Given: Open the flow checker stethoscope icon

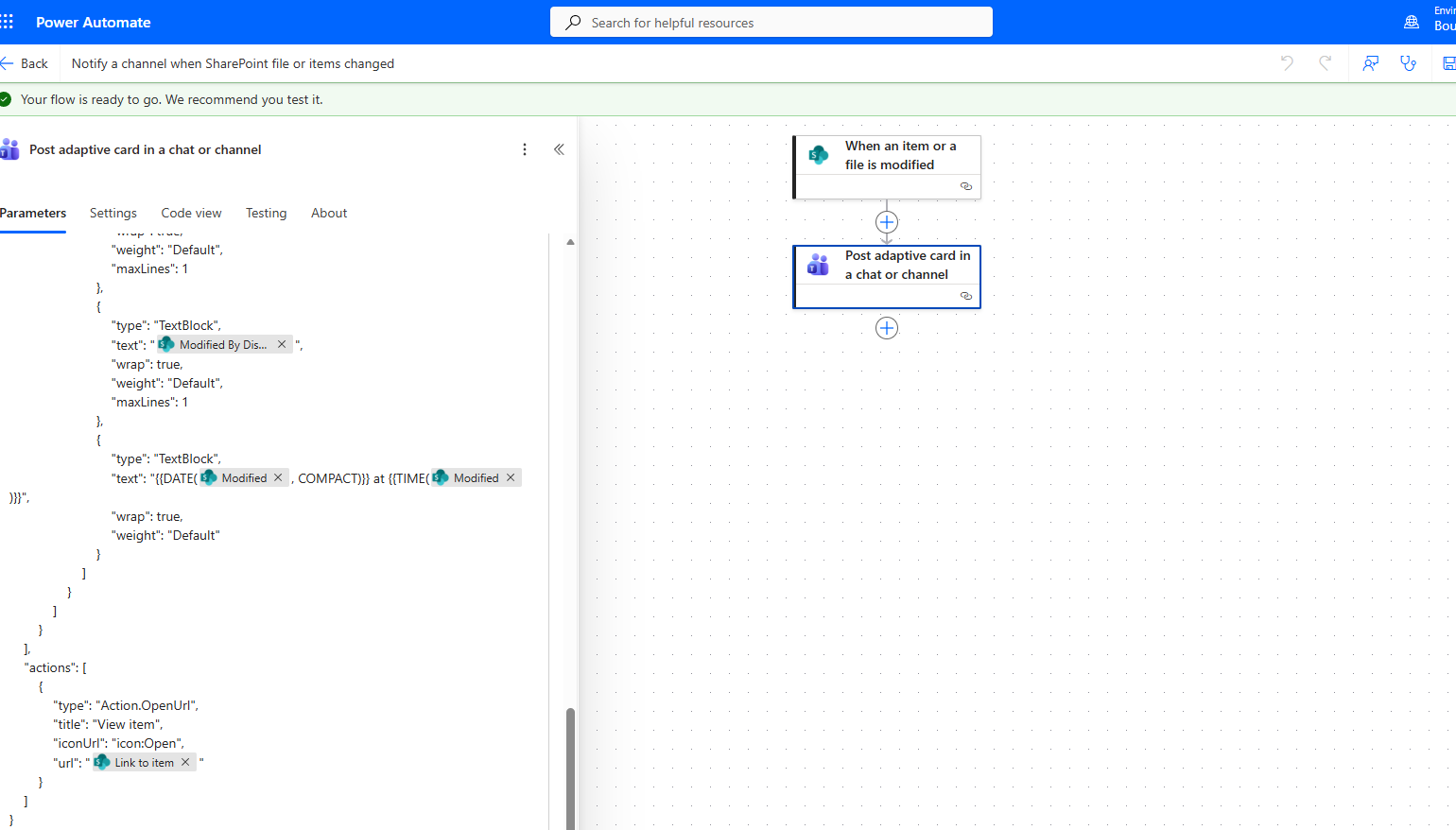Looking at the screenshot, I should (1409, 63).
